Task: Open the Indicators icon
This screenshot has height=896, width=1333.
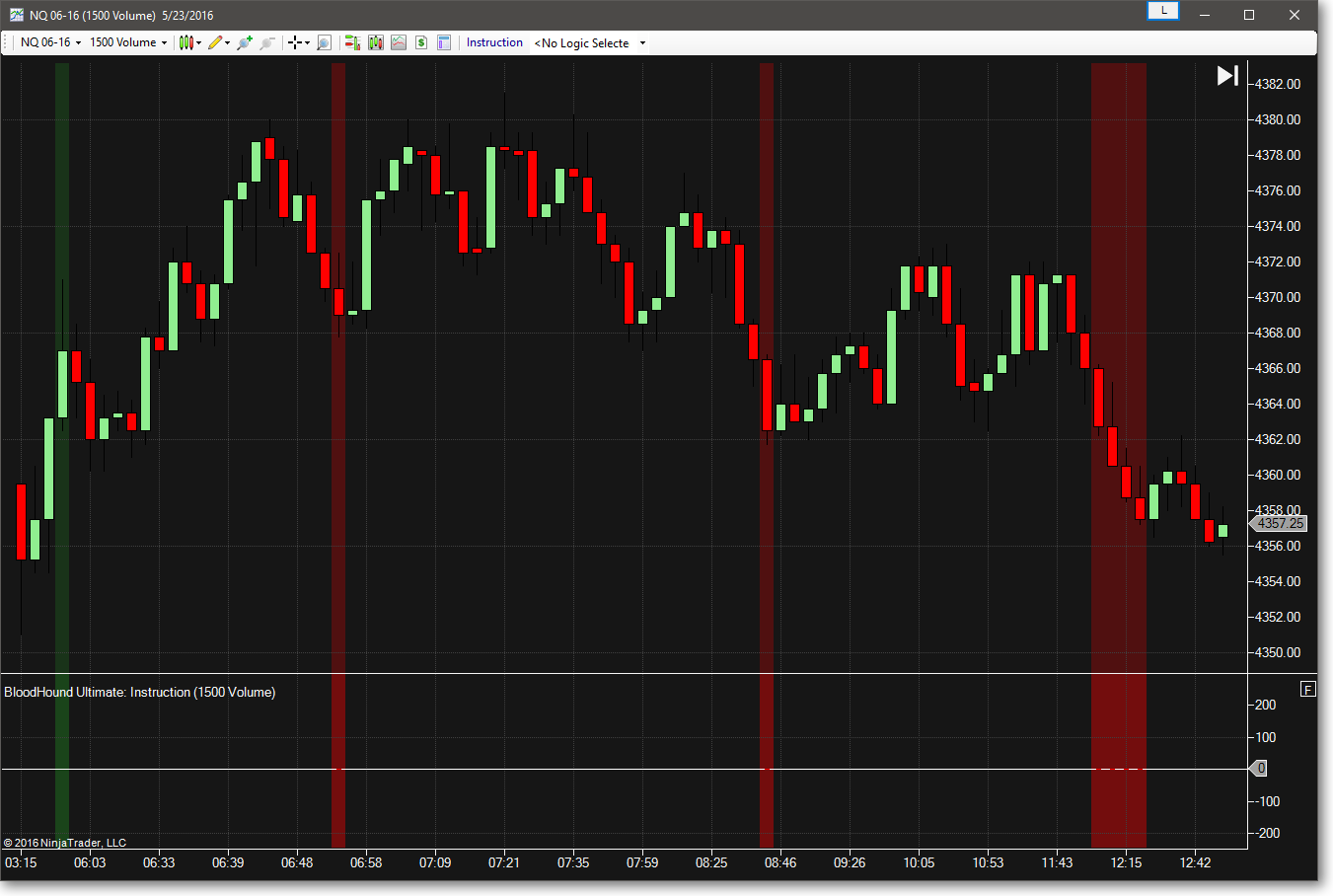Action: [x=399, y=42]
